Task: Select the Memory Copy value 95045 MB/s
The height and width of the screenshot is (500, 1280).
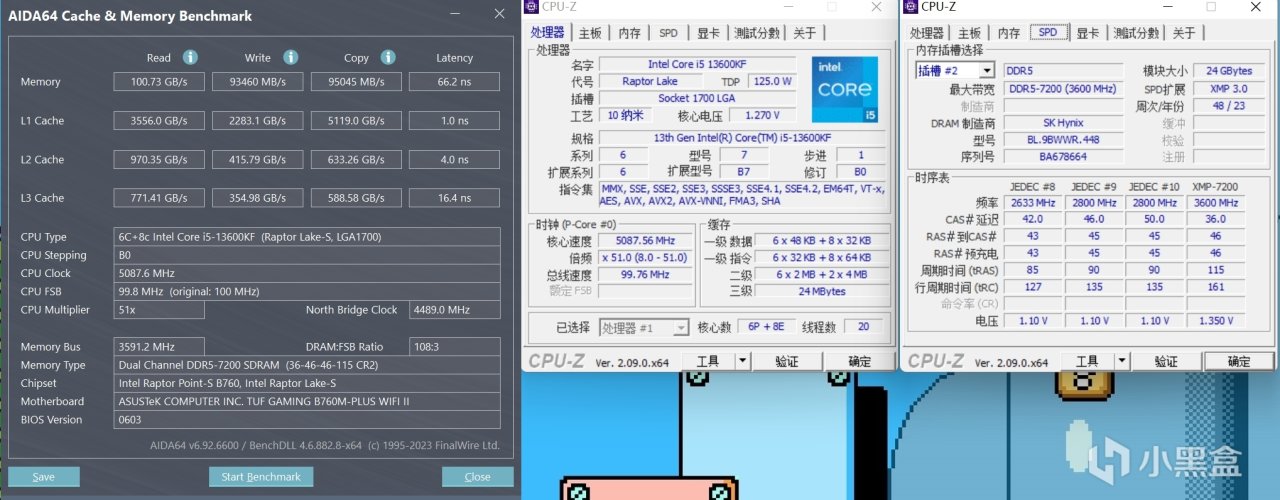Action: [x=355, y=82]
